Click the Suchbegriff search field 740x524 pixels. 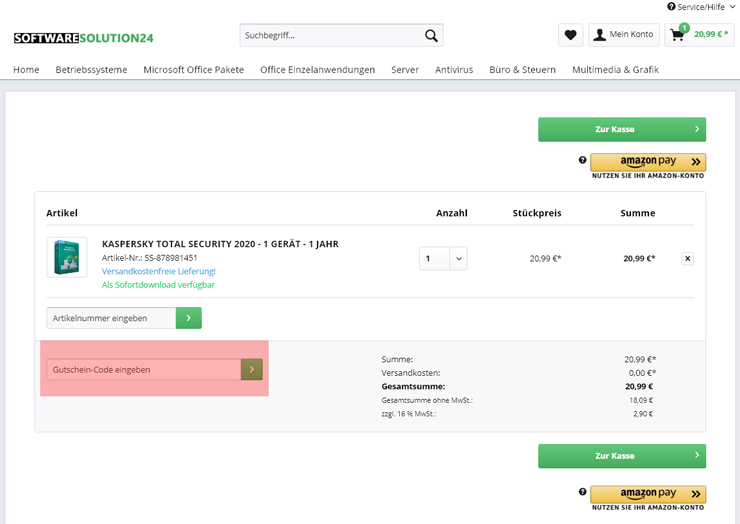[330, 35]
